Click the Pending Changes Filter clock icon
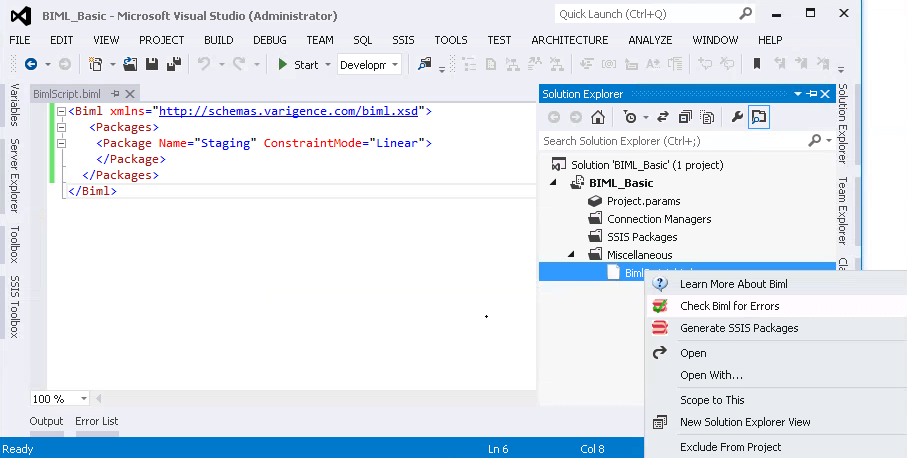907x458 pixels. [630, 117]
